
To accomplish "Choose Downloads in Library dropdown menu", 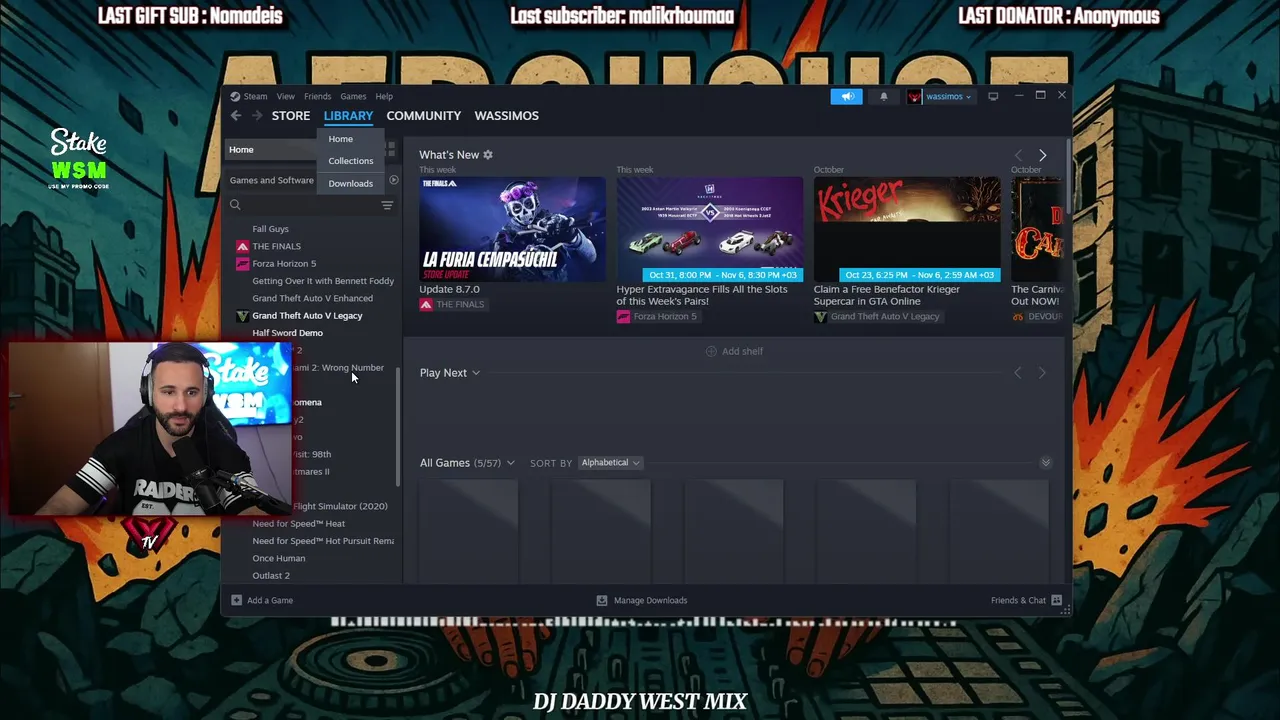I will tap(351, 184).
